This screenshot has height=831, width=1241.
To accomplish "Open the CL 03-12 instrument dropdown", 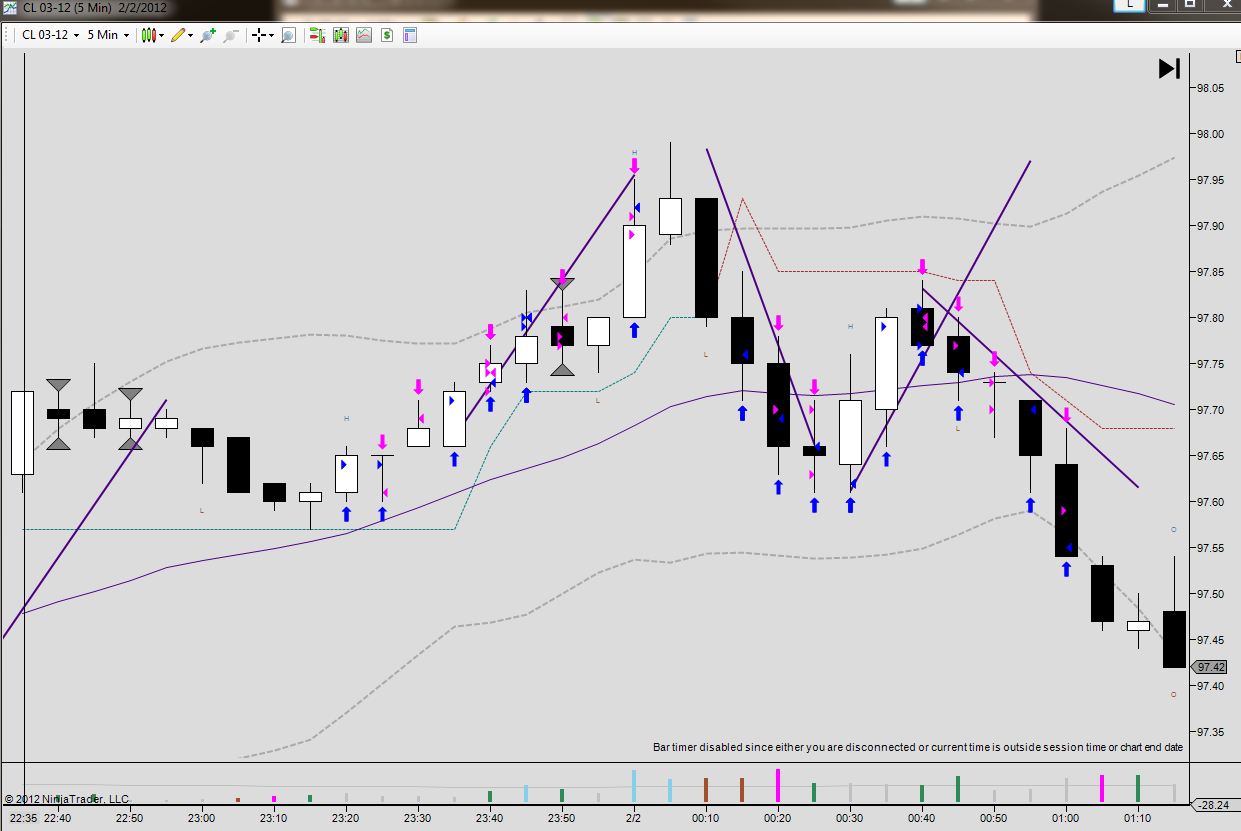I will click(x=51, y=35).
